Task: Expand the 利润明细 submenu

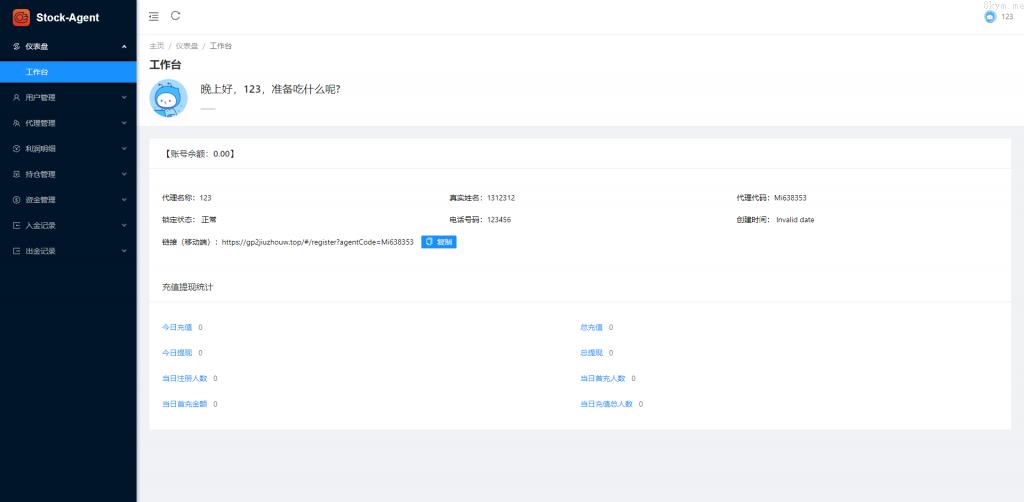Action: click(68, 149)
